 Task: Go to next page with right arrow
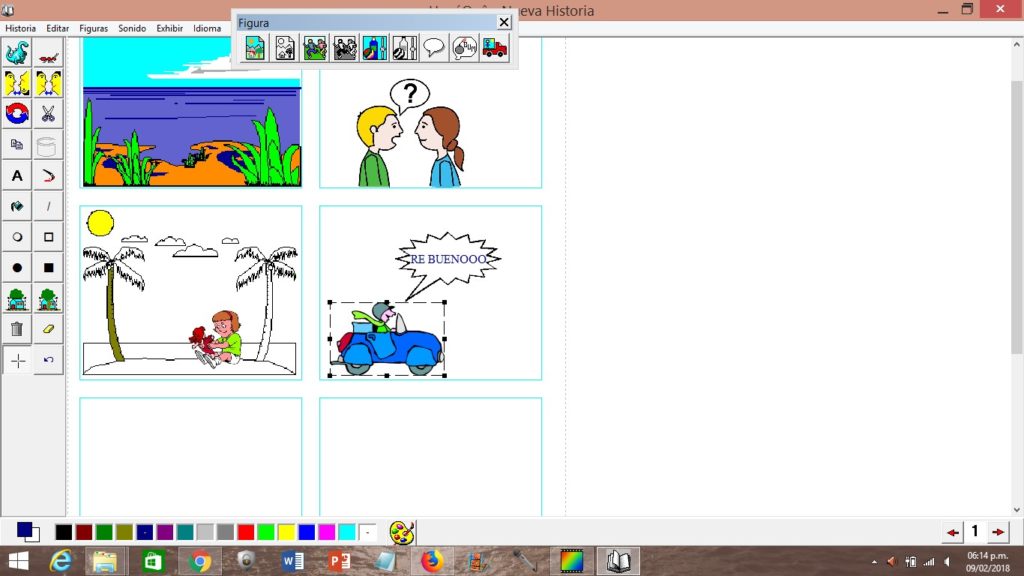tap(997, 532)
